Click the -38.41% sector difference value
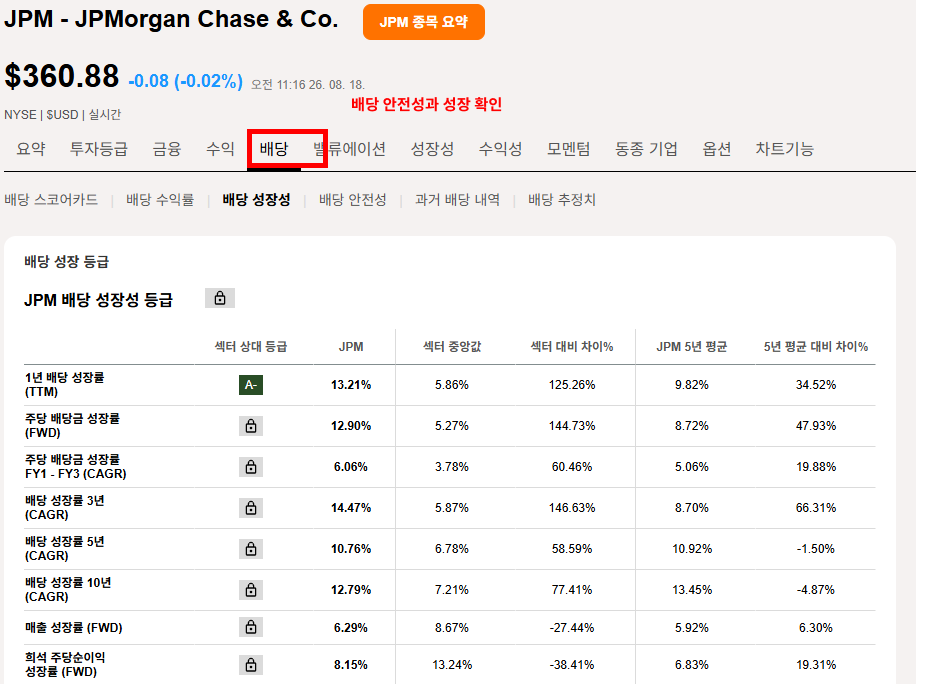941x684 pixels. [x=572, y=665]
